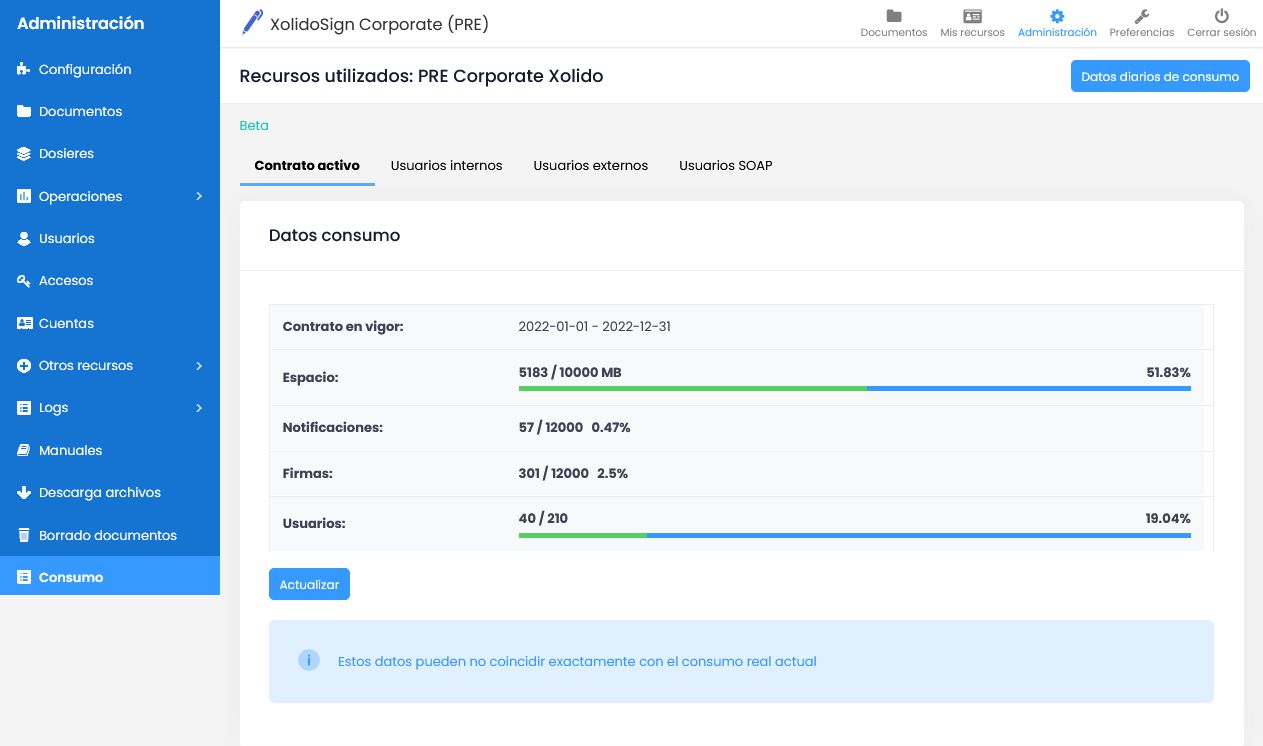1263x746 pixels.
Task: Select the Usuarios SOAP tab
Action: 725,166
